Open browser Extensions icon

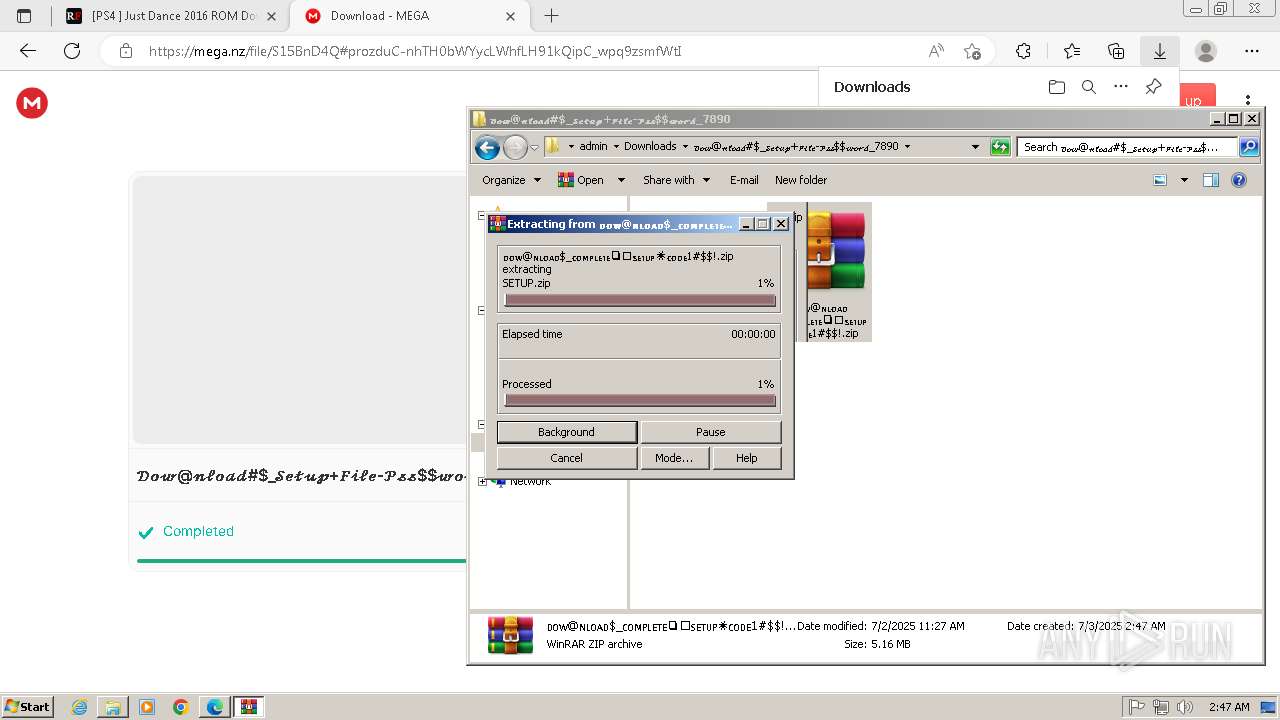[1023, 51]
